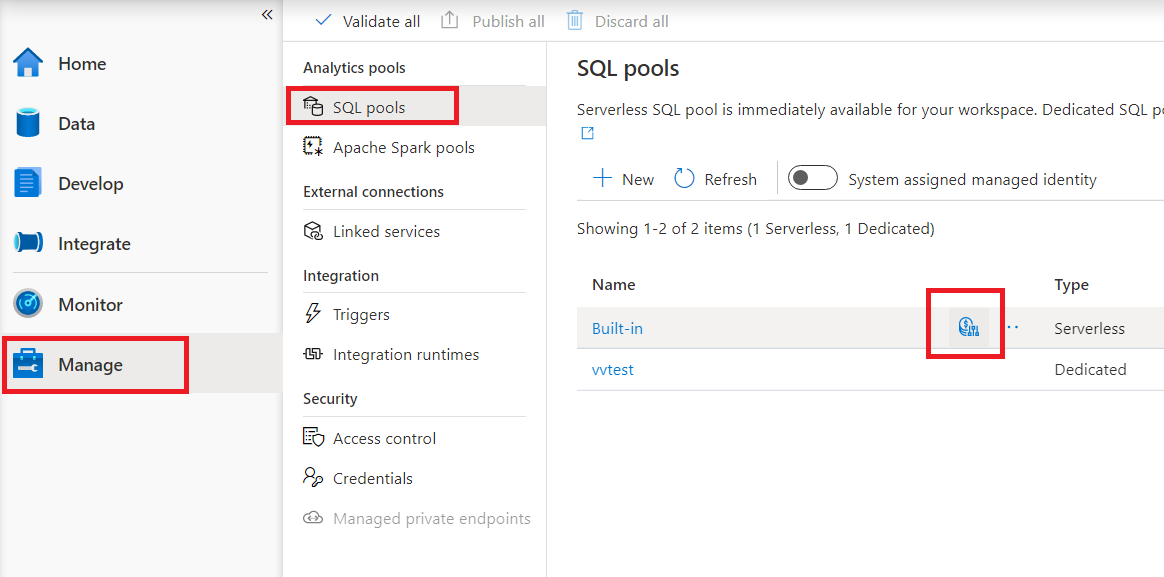Viewport: 1164px width, 577px height.
Task: Select the Integrate hub icon
Action: [x=29, y=243]
